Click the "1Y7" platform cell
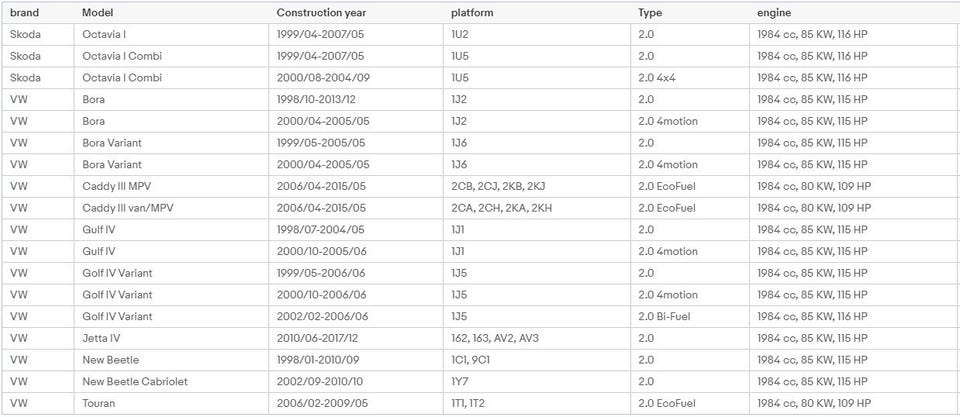The height and width of the screenshot is (417, 960). pyautogui.click(x=459, y=381)
